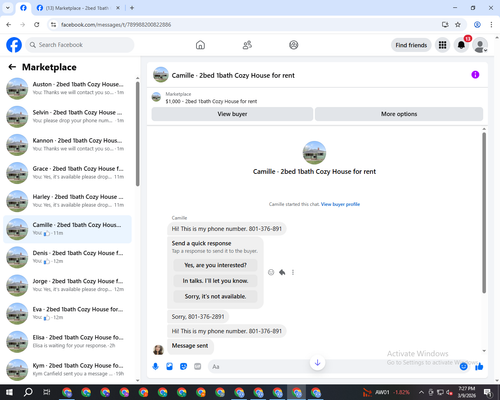
Task: Select Camille's conversation in the list
Action: (x=67, y=229)
